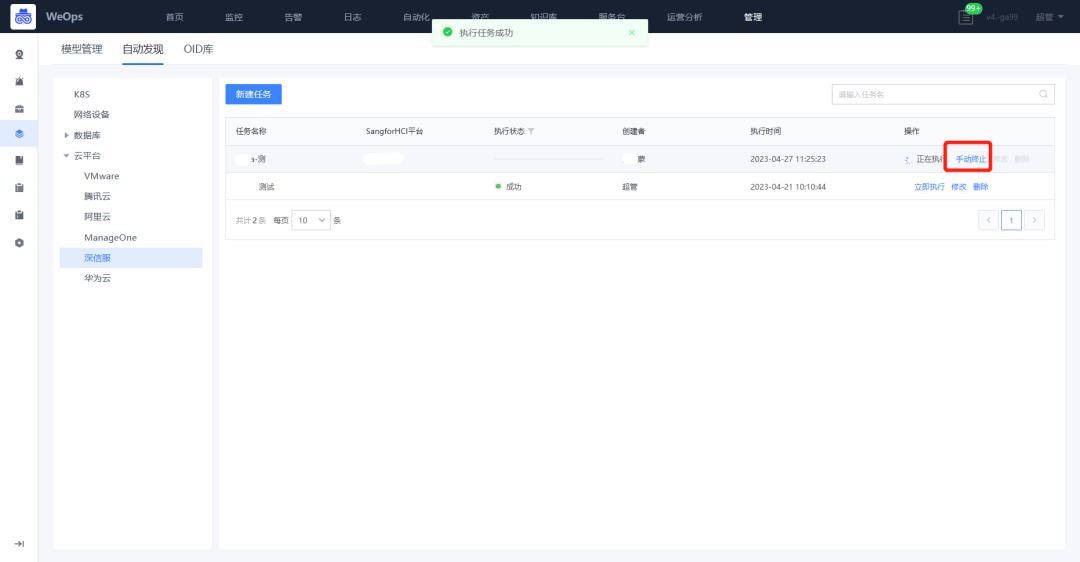The width and height of the screenshot is (1080, 562).
Task: Collapse the 云平台 tree node
Action: [66, 156]
